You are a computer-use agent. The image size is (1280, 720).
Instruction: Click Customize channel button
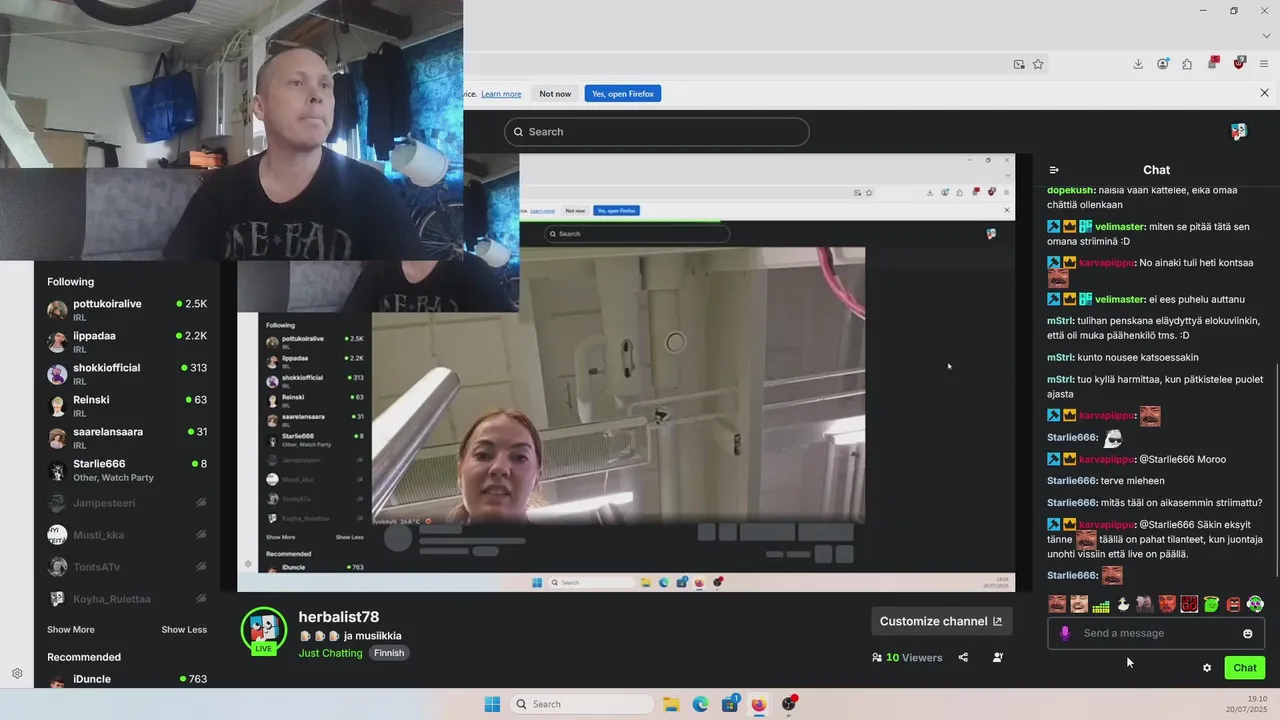click(x=941, y=621)
